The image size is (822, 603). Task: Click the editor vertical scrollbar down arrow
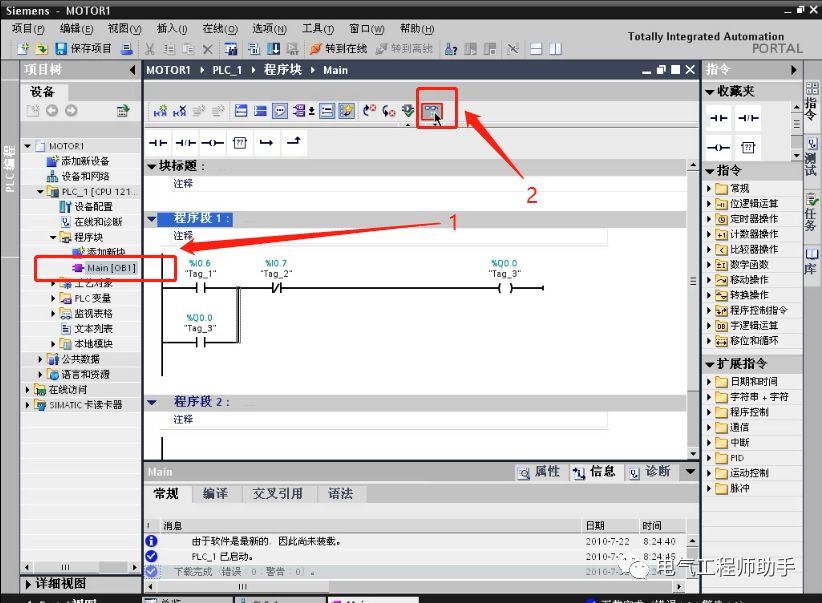pos(693,454)
